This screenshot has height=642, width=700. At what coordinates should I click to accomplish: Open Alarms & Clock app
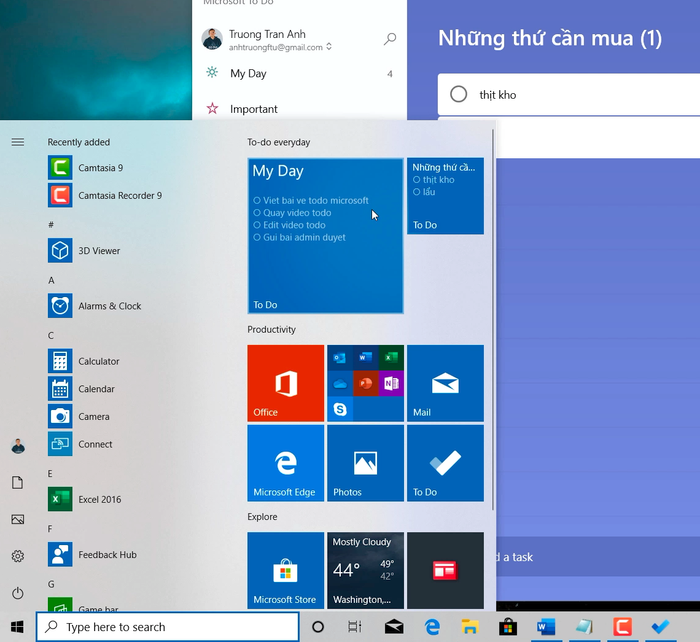click(x=105, y=306)
